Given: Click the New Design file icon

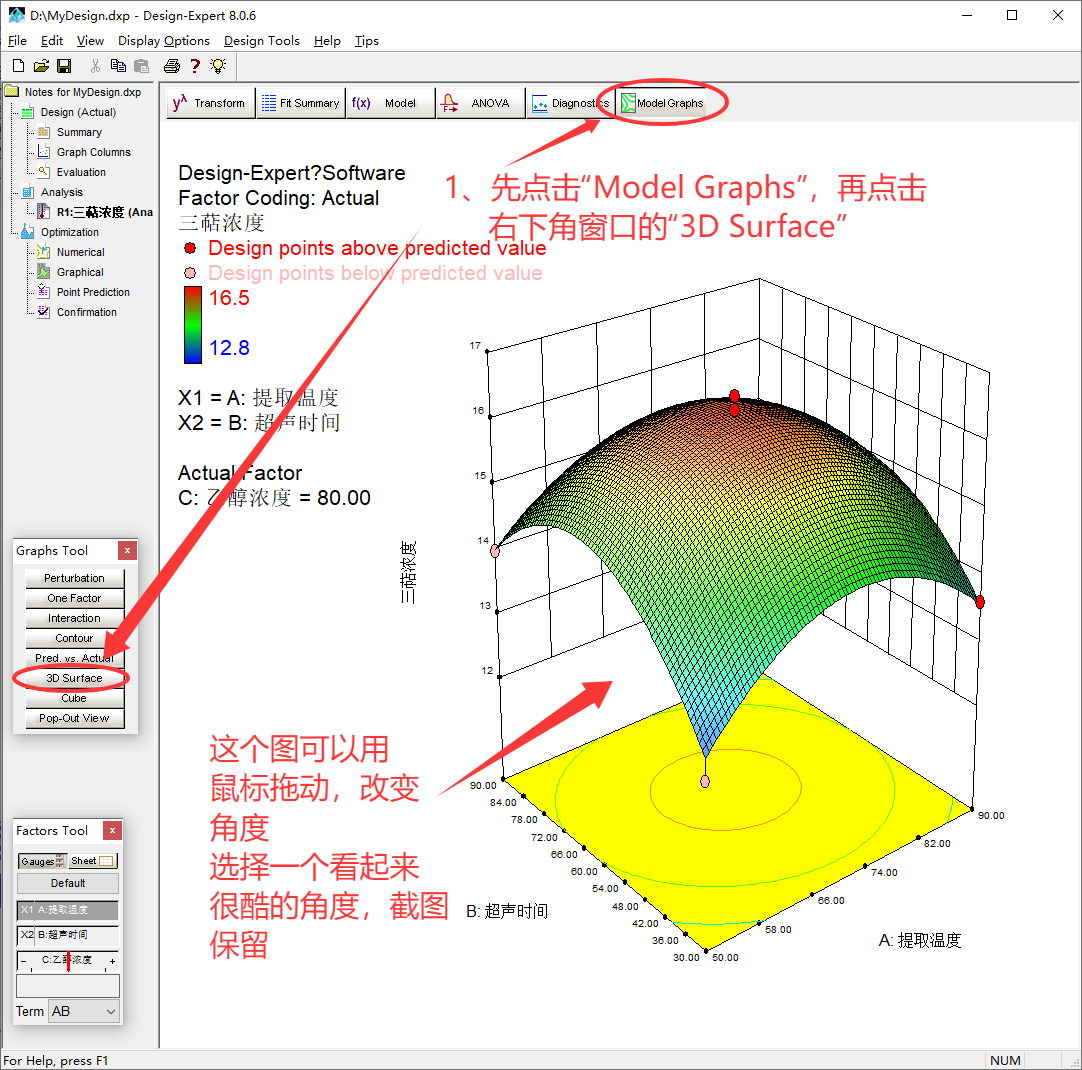Looking at the screenshot, I should pyautogui.click(x=17, y=66).
